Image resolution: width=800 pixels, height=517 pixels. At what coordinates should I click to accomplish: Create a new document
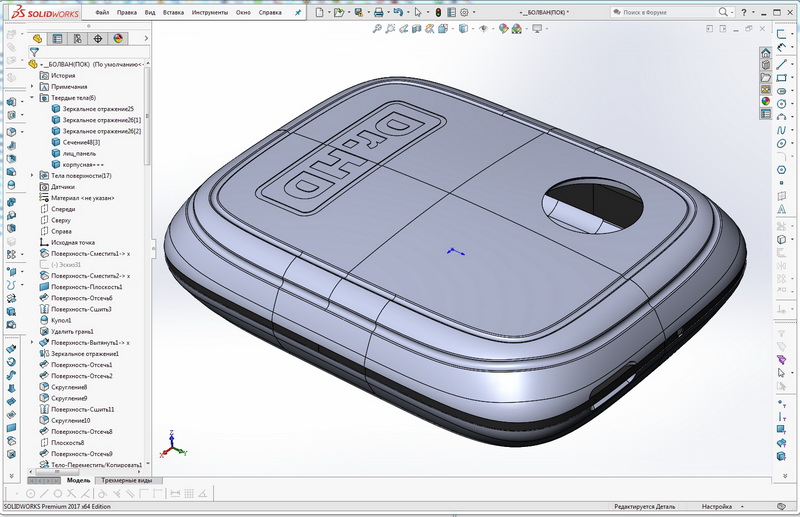click(x=319, y=12)
